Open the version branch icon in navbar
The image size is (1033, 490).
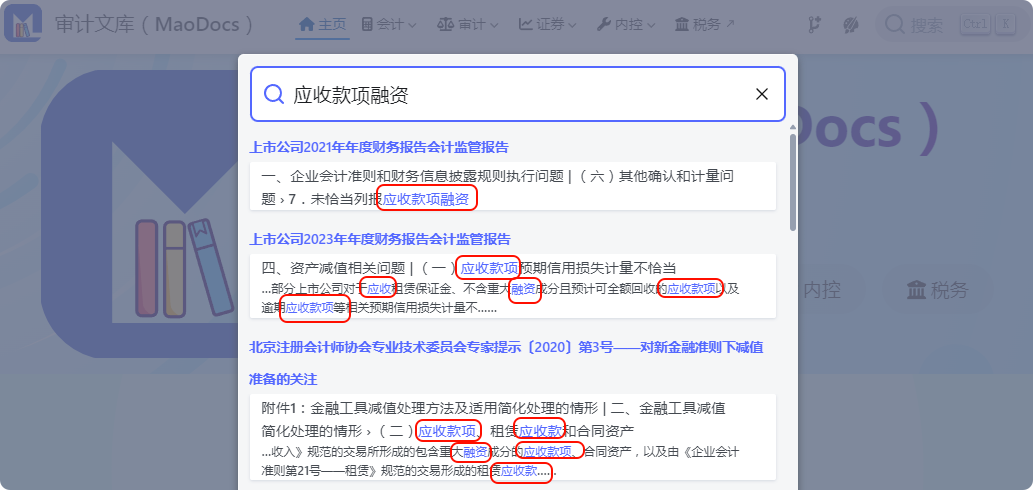click(815, 25)
